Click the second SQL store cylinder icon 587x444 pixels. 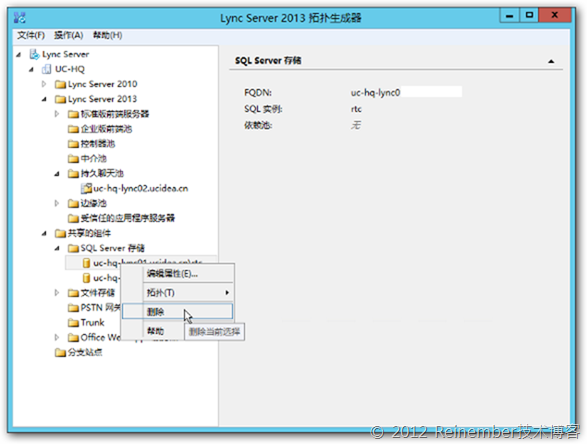86,278
